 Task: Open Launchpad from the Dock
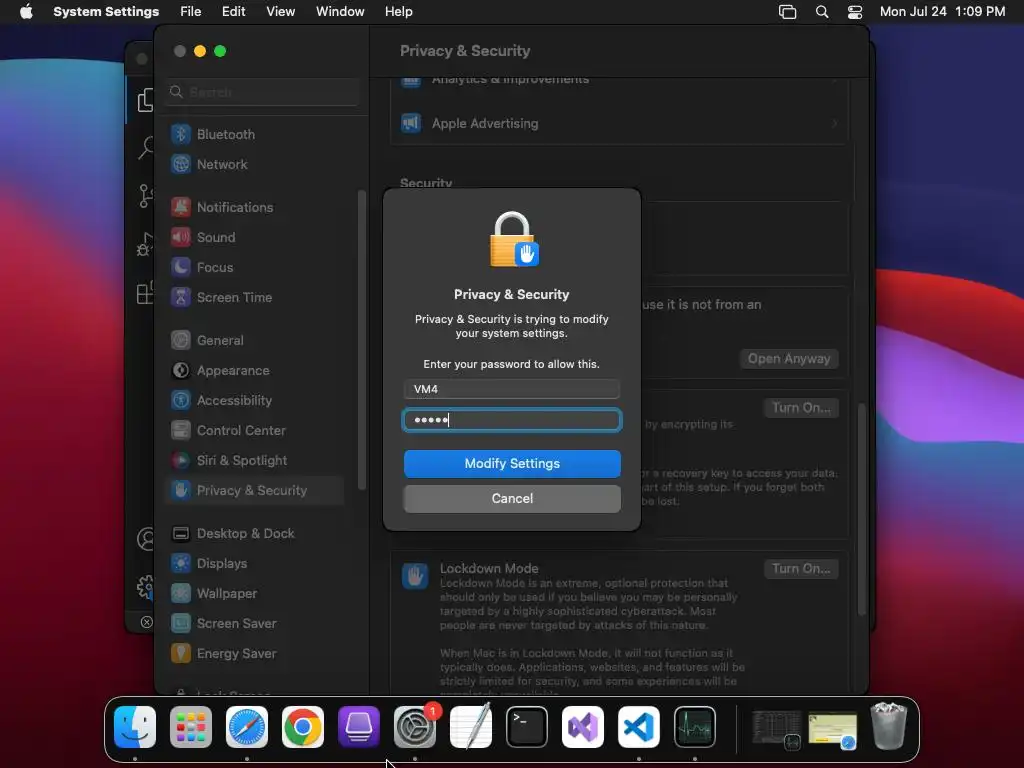[191, 727]
